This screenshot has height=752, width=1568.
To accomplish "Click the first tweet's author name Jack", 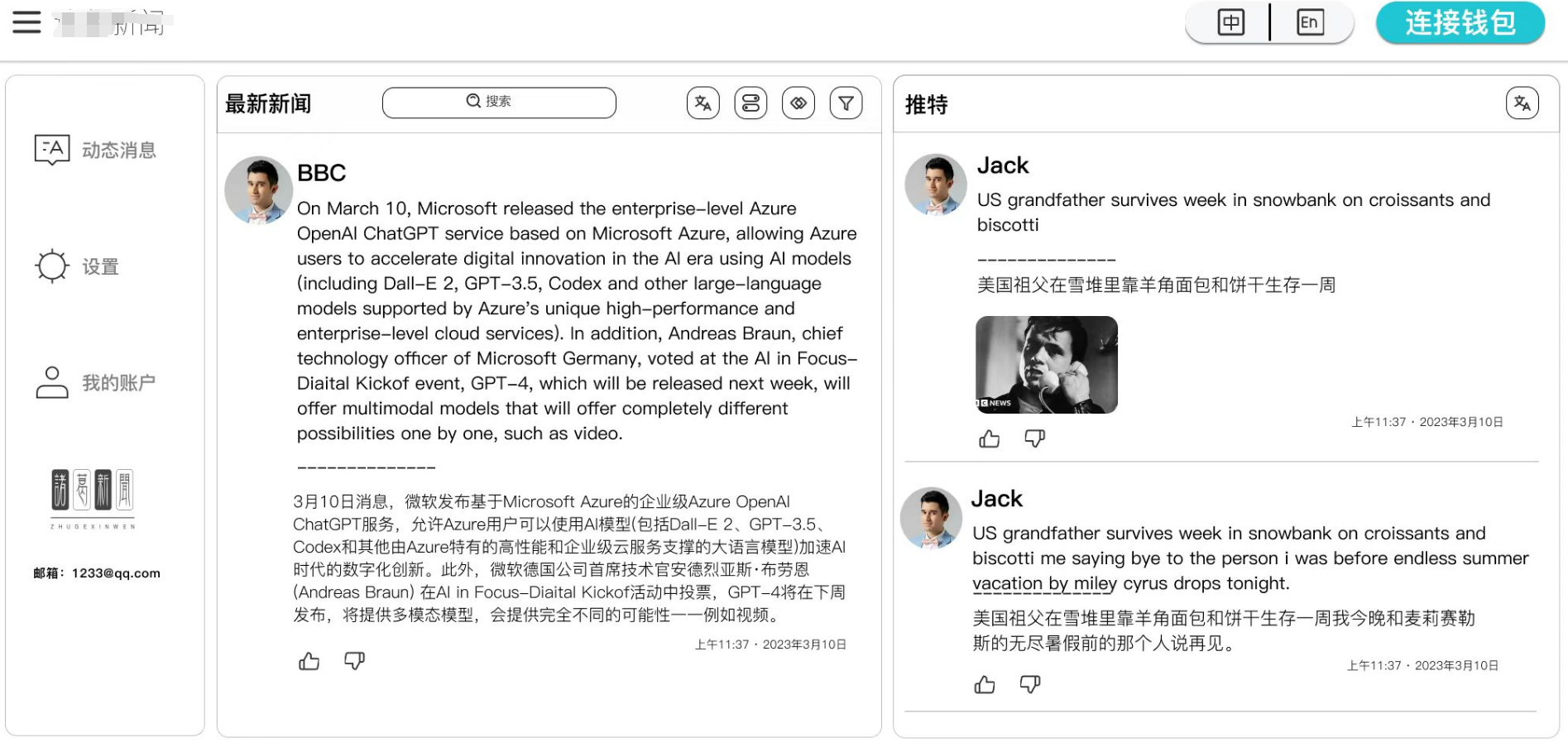I will [x=1003, y=165].
